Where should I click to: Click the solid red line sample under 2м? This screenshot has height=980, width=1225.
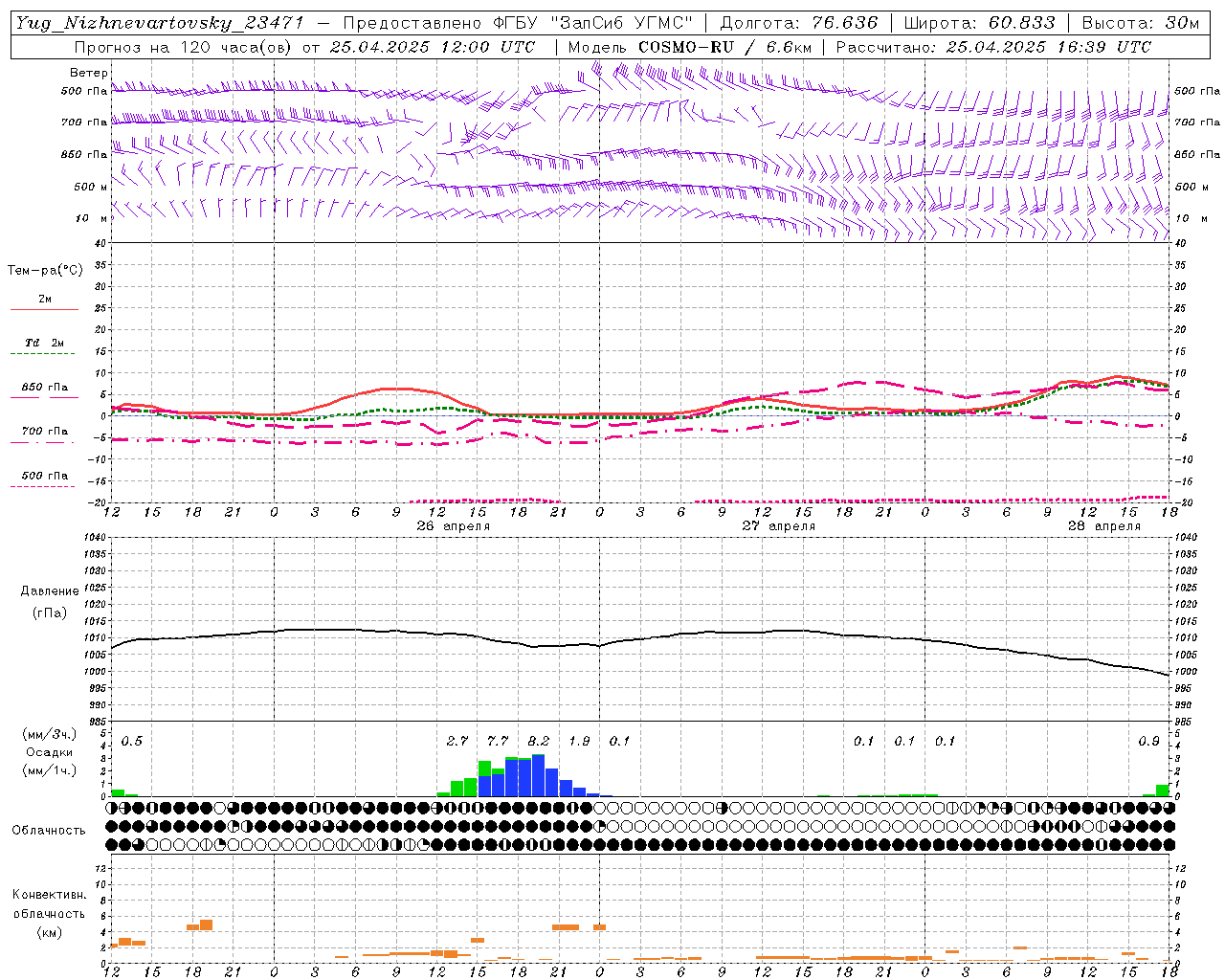tap(44, 310)
